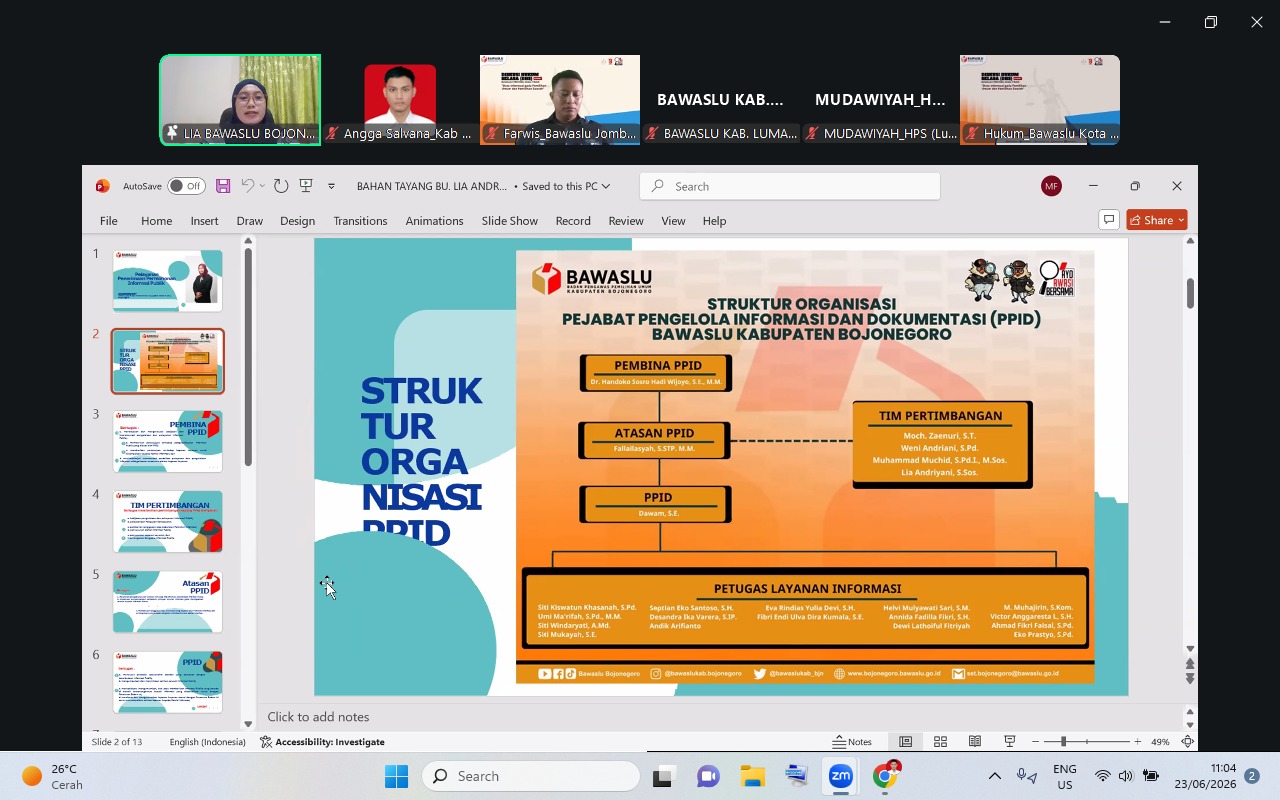Click Accessibility: Investigate in status bar
Screen dimensions: 1280x800
322,742
